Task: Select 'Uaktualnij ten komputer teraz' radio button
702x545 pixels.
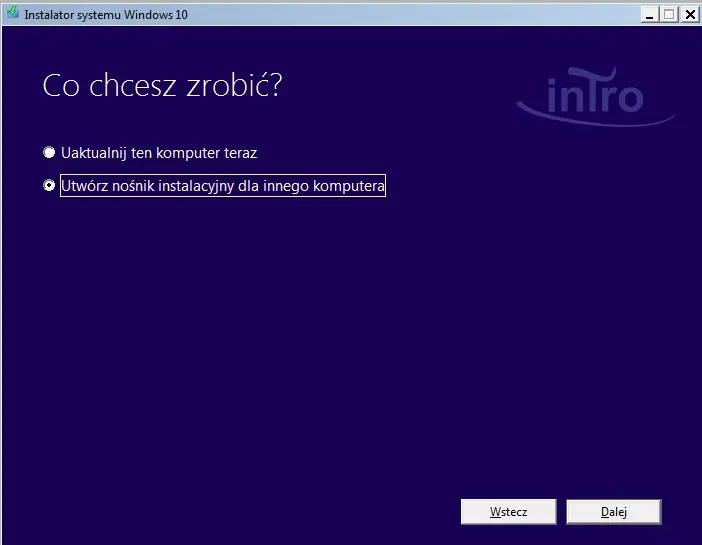Action: tap(49, 153)
